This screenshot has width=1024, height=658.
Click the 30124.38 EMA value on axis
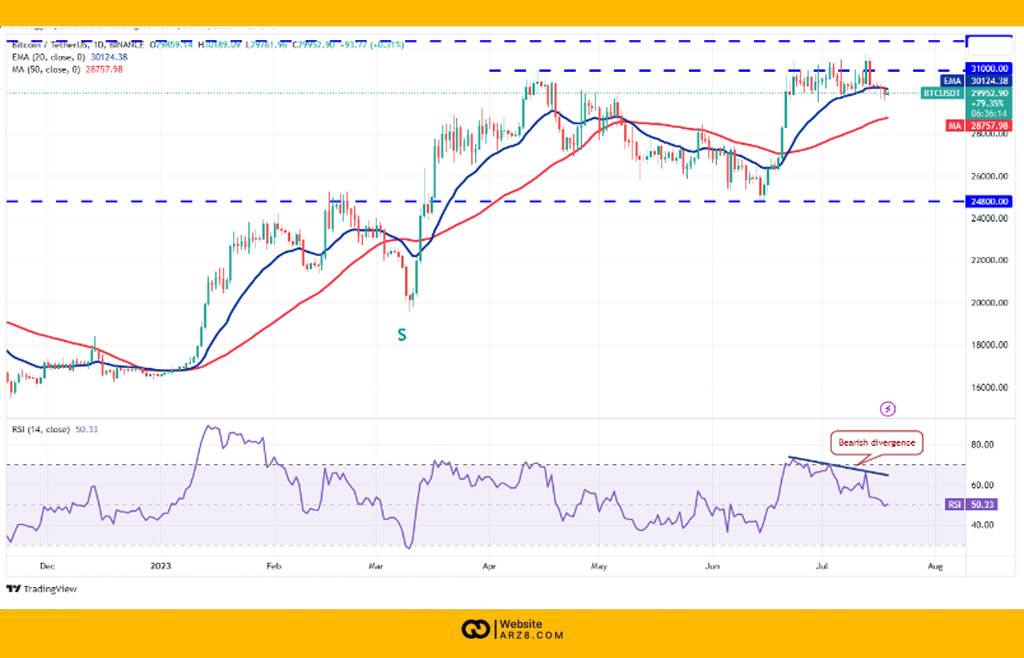989,82
